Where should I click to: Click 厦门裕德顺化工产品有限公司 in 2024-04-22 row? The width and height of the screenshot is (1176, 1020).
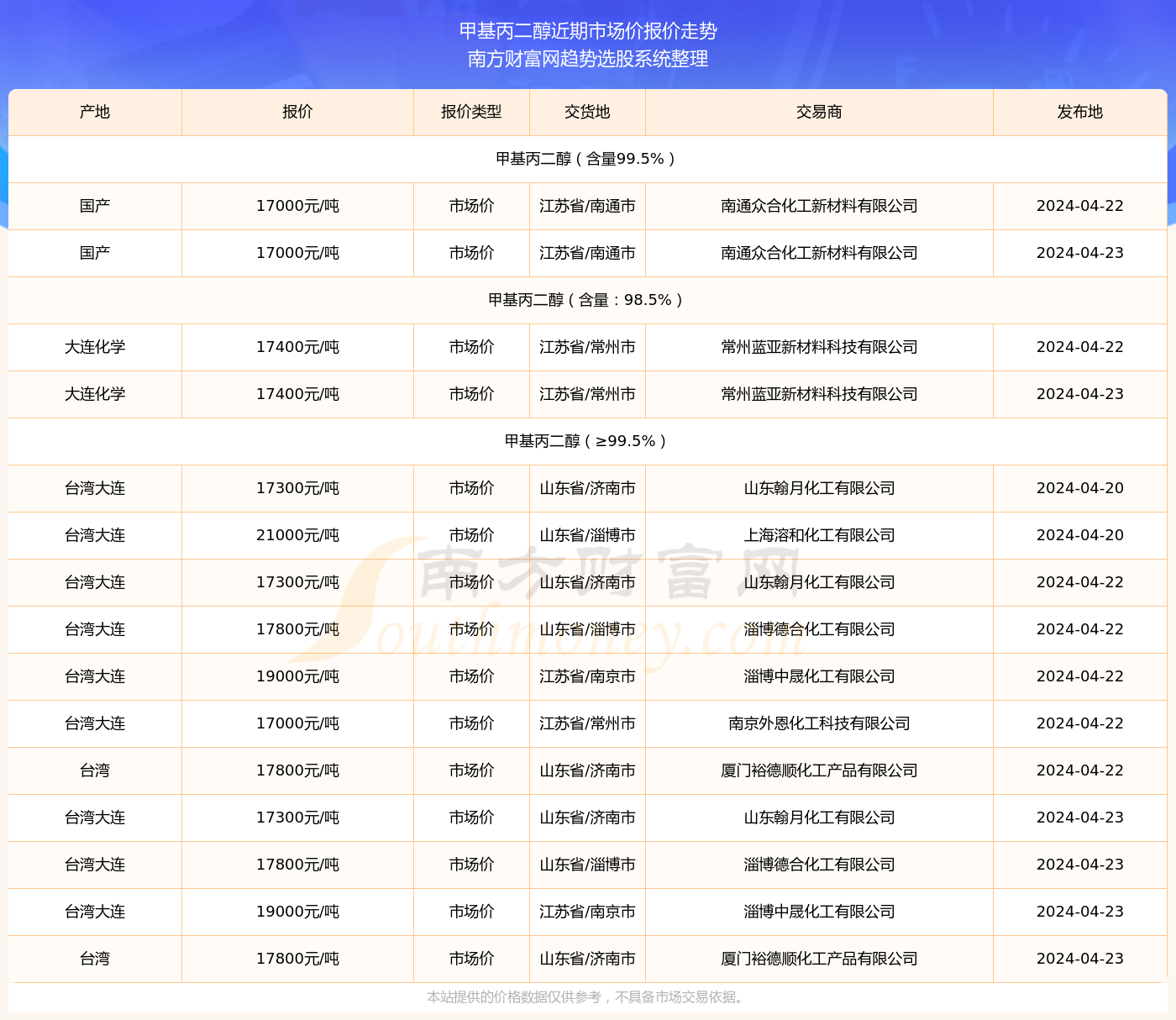click(x=819, y=770)
